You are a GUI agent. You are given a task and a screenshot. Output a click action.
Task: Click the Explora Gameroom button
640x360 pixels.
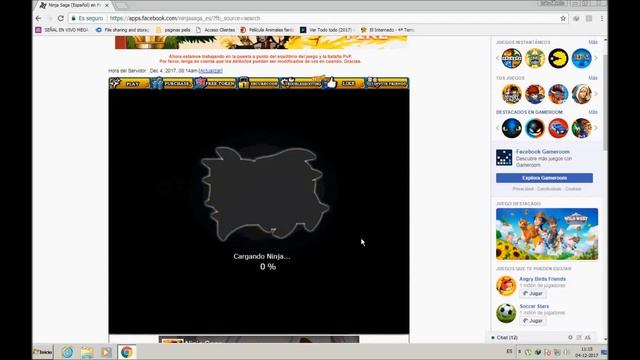click(x=544, y=178)
